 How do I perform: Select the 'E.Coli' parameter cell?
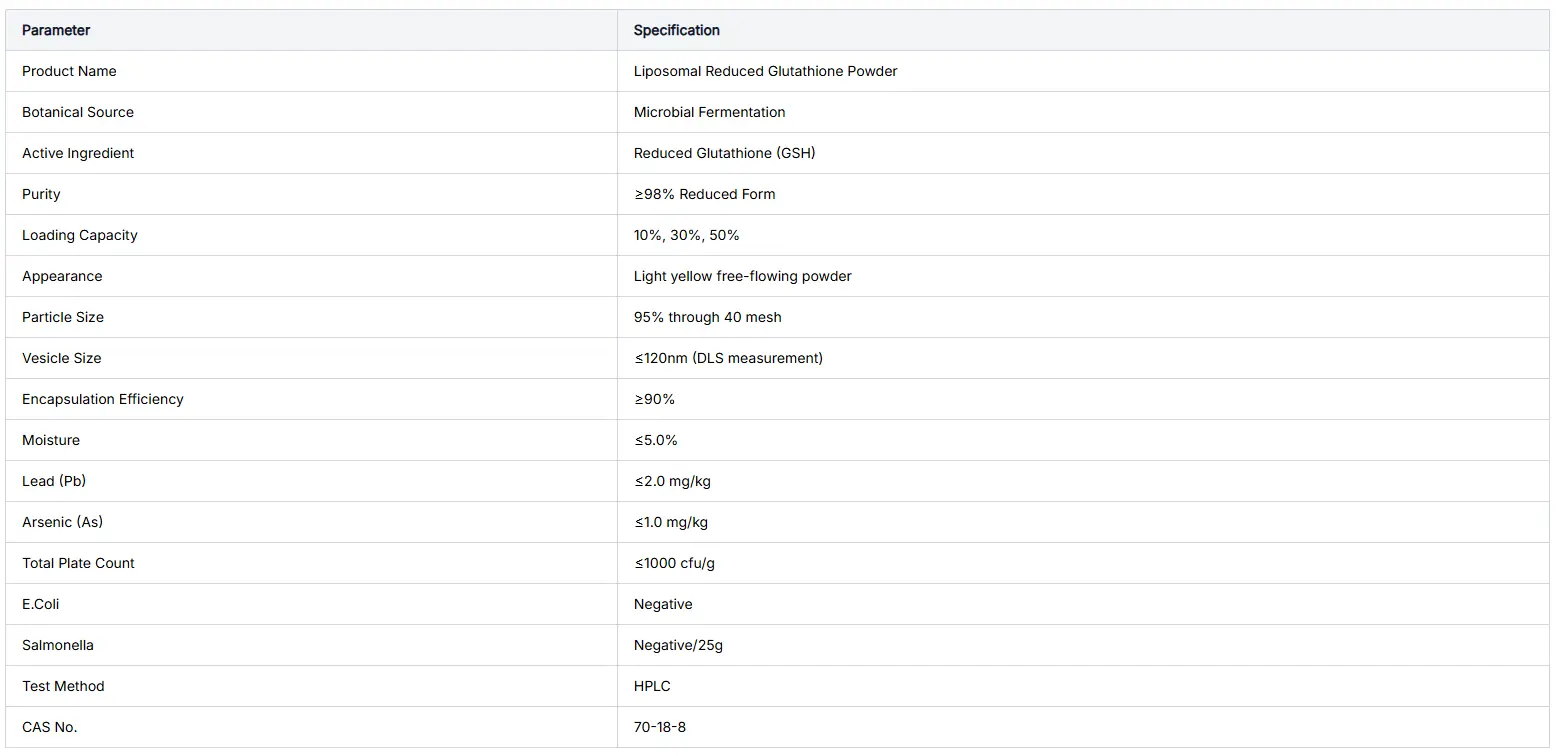(x=312, y=604)
